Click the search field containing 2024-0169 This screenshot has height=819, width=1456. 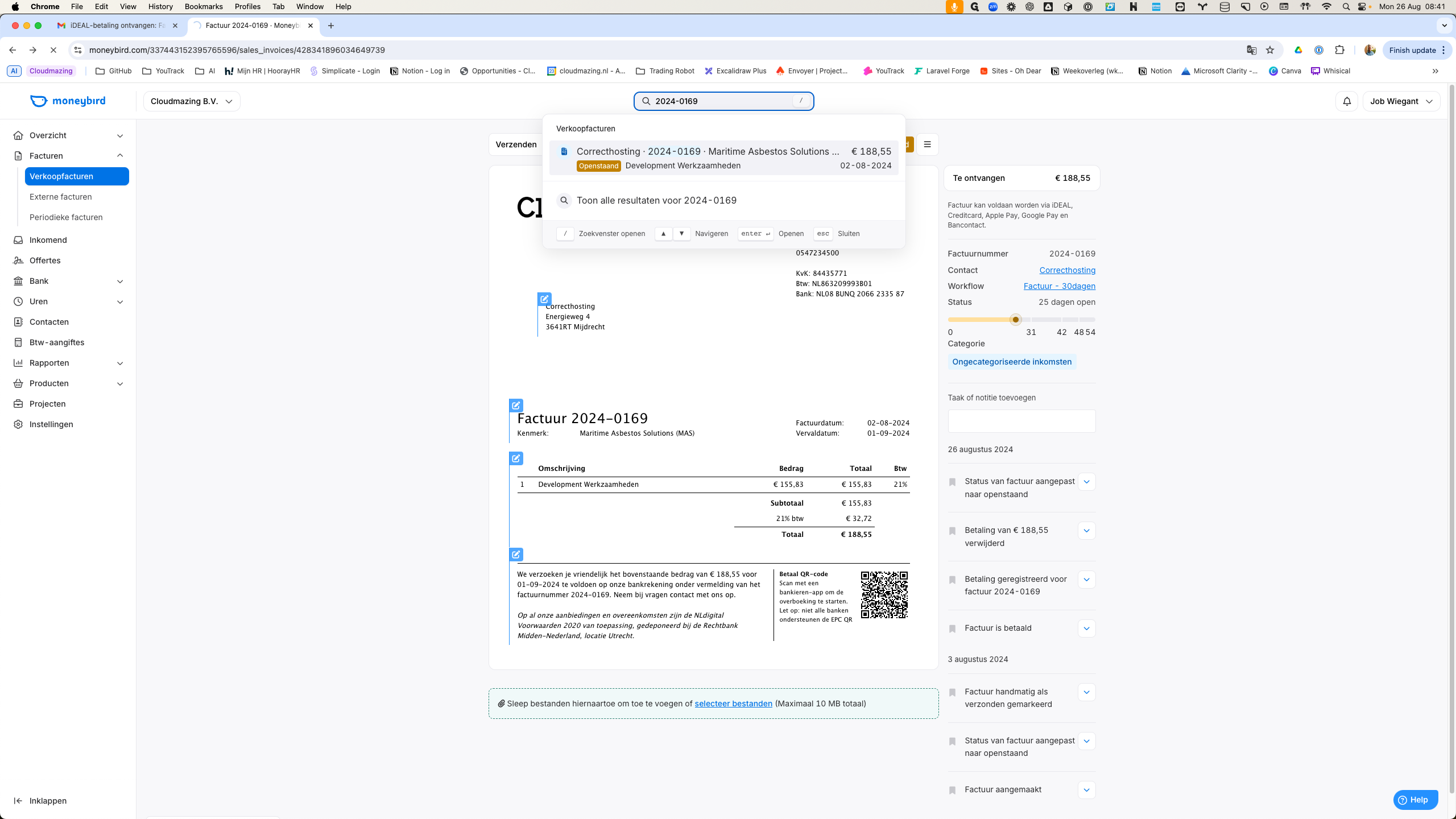coord(723,101)
